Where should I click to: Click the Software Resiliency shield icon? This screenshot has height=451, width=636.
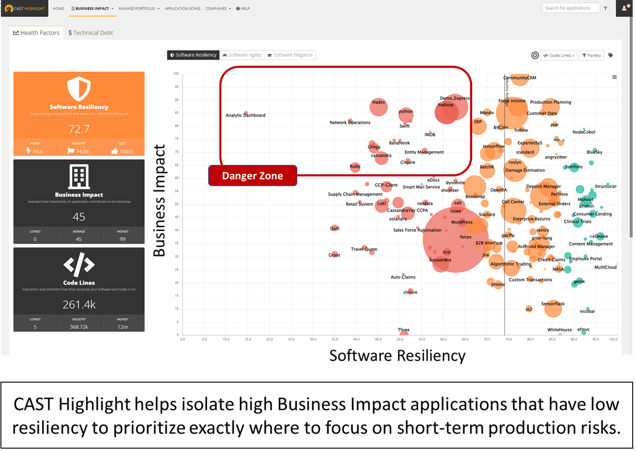(x=78, y=88)
